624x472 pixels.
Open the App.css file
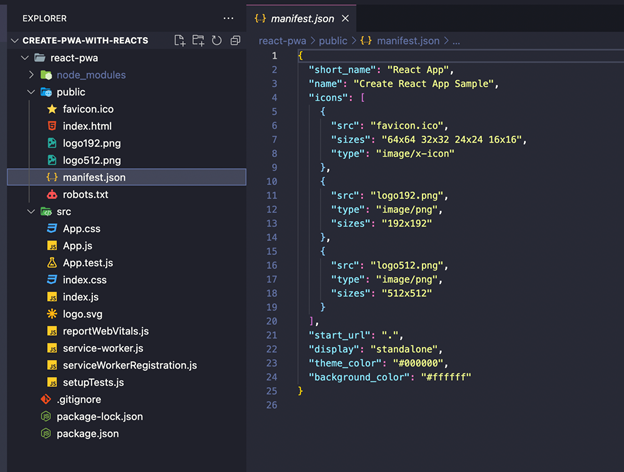(x=83, y=229)
